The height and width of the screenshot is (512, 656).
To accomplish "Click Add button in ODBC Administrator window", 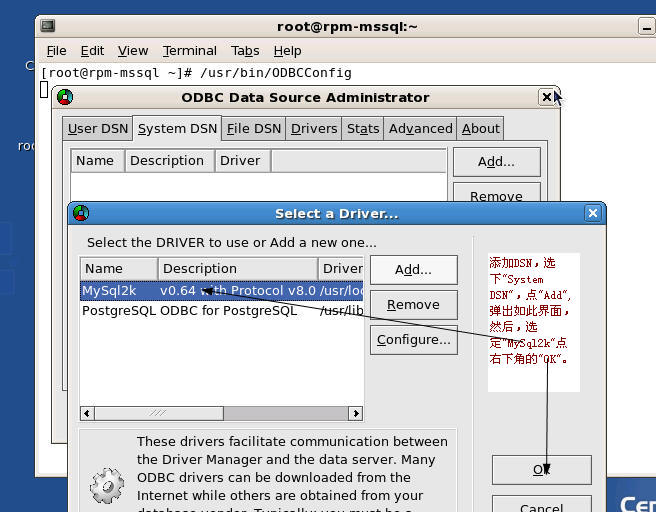I will [497, 161].
